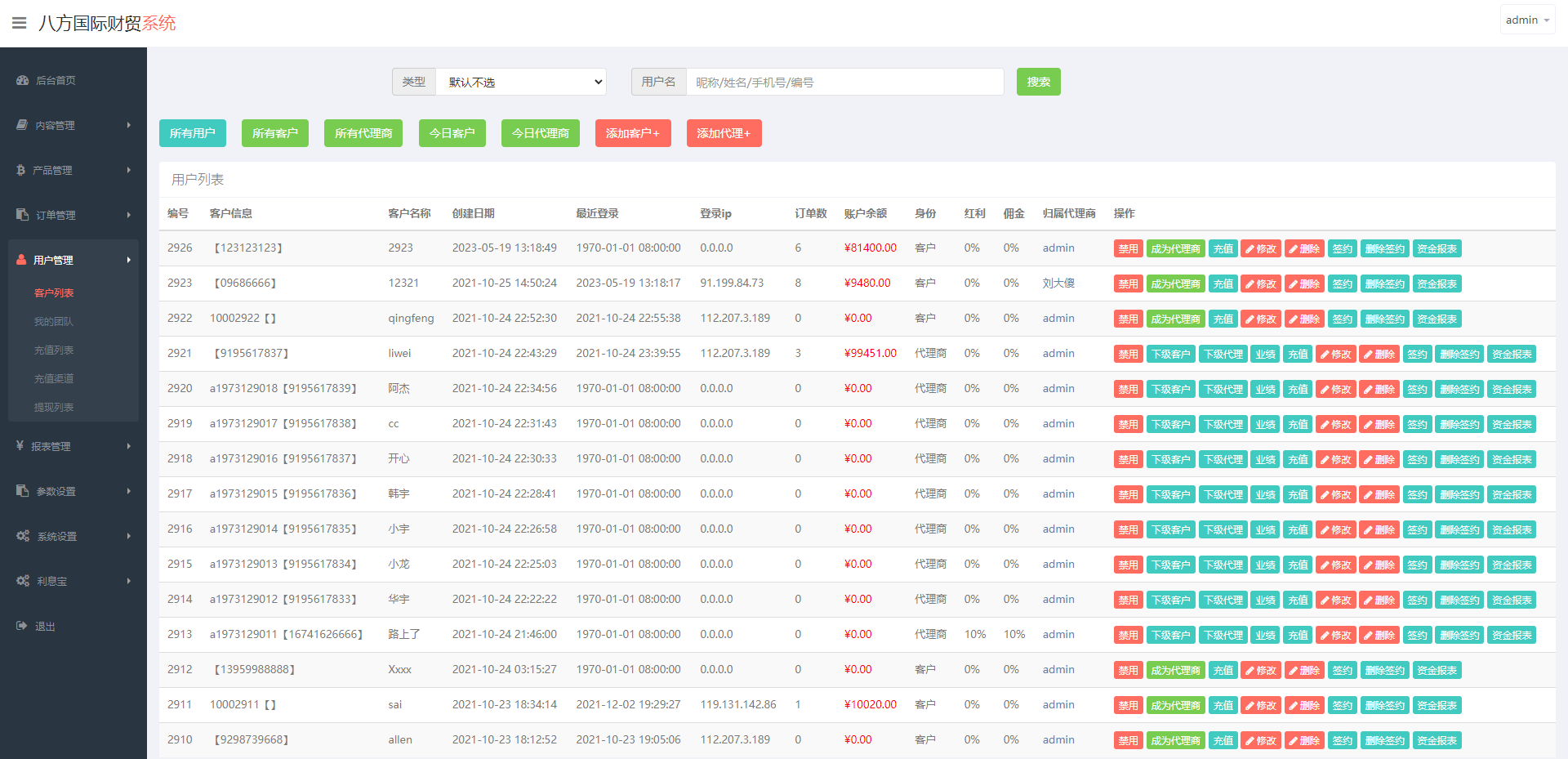The height and width of the screenshot is (759, 1568).
Task: Click the gears icon beside 系统设置
Action: 23,536
